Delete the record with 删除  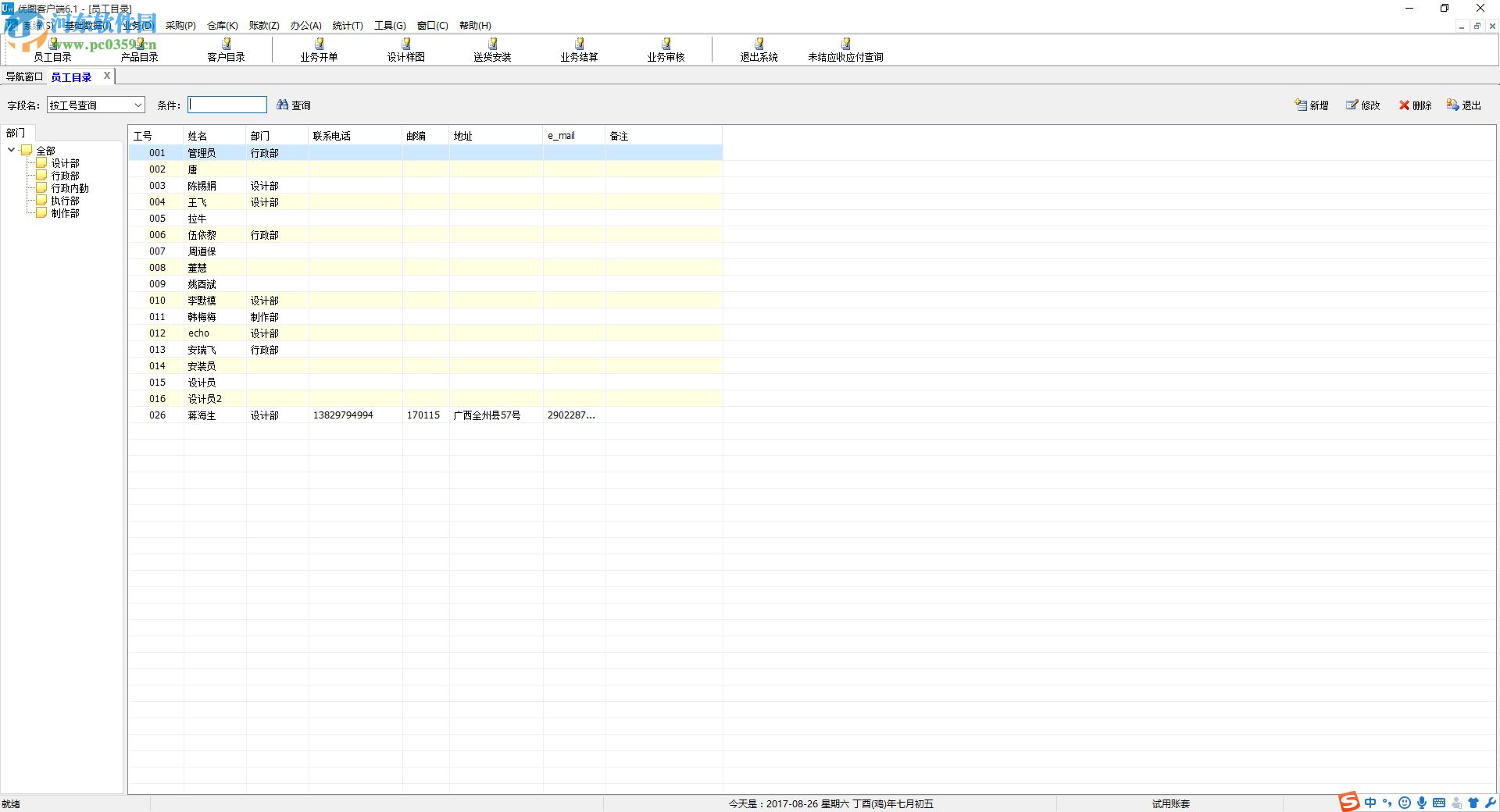1415,105
